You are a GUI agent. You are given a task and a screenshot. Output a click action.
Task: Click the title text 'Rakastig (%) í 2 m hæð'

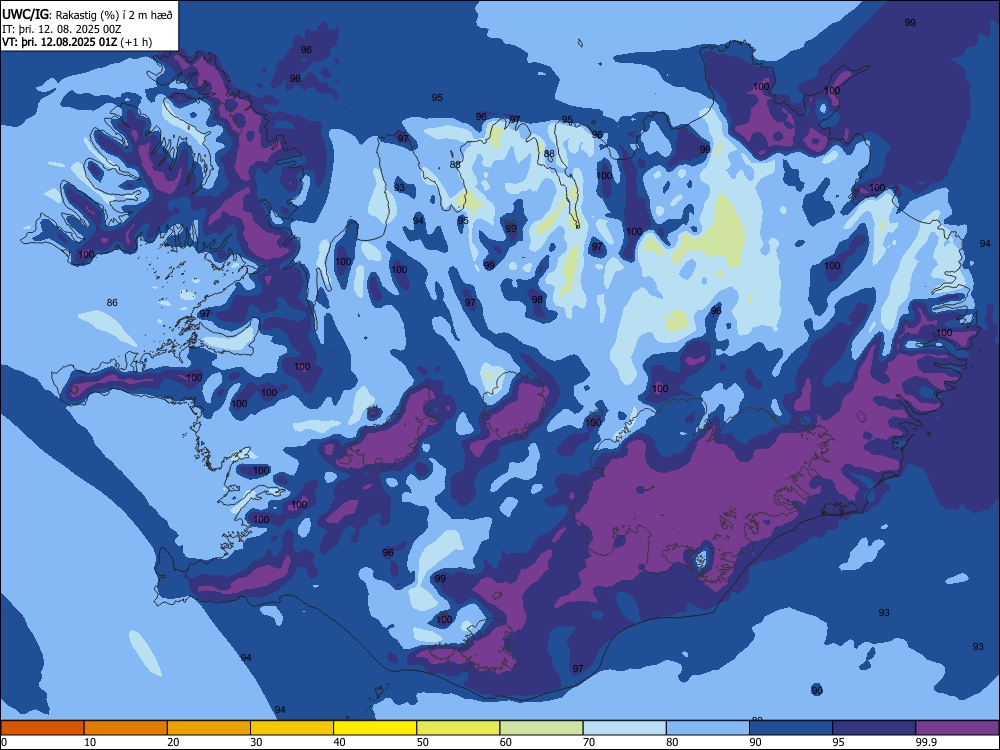click(115, 15)
